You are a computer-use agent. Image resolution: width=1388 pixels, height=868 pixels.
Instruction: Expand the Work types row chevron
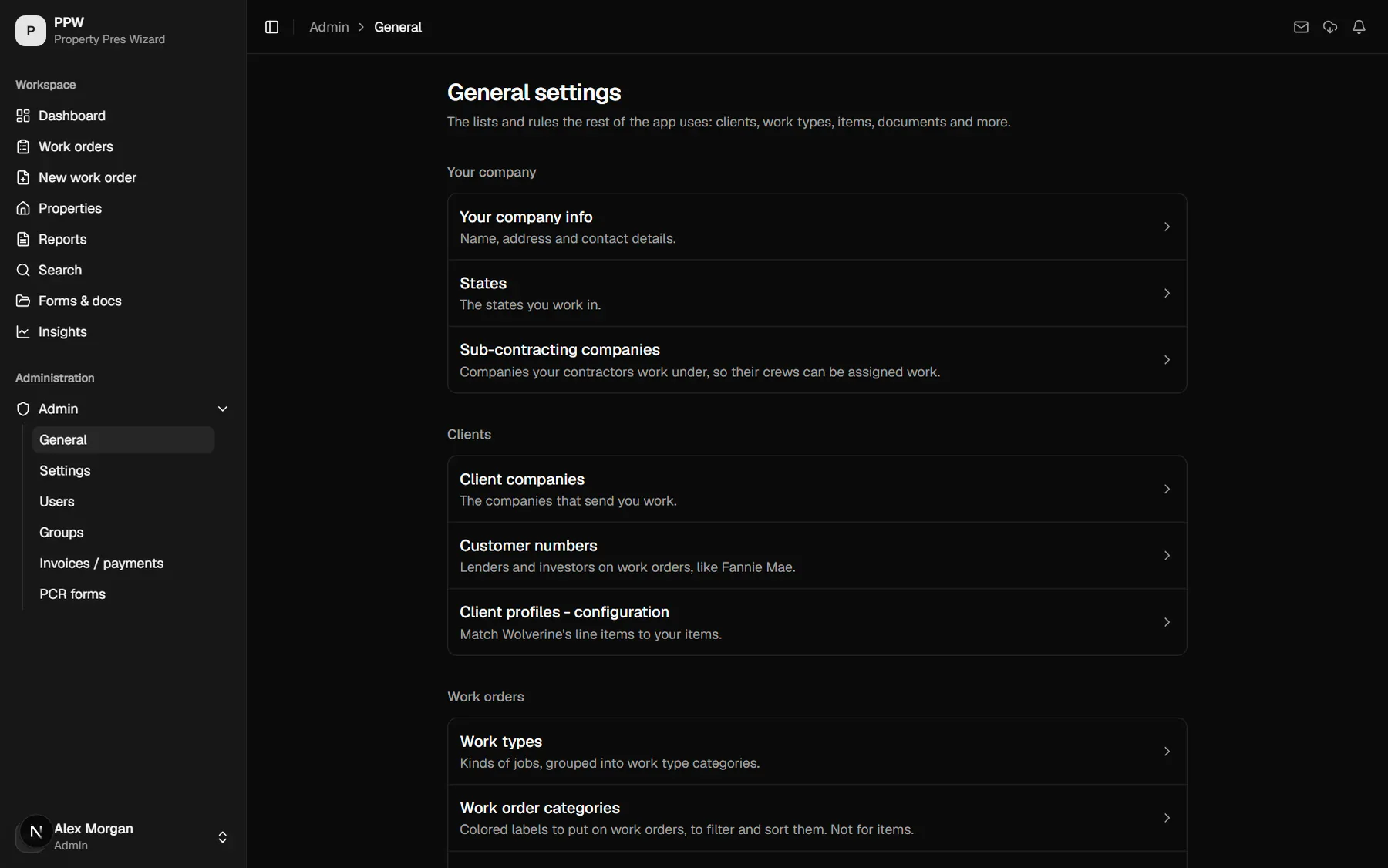(1167, 752)
